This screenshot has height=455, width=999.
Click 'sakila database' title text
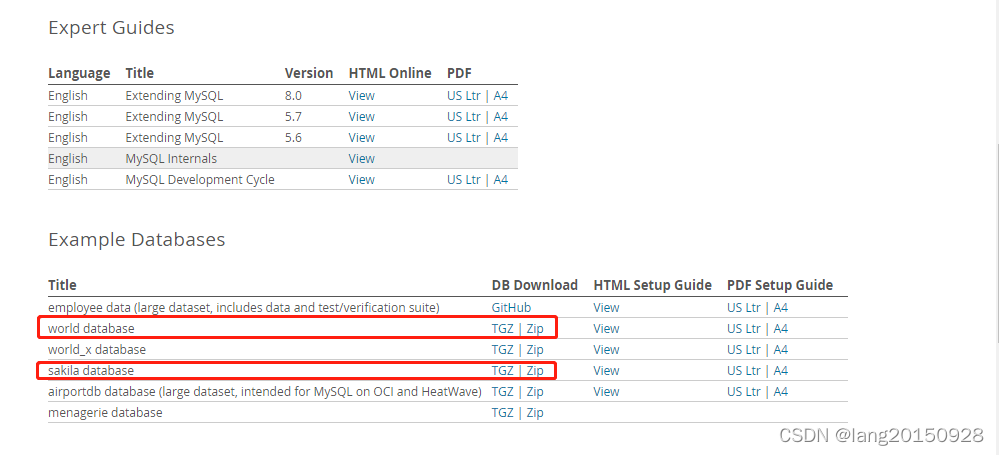pyautogui.click(x=91, y=372)
